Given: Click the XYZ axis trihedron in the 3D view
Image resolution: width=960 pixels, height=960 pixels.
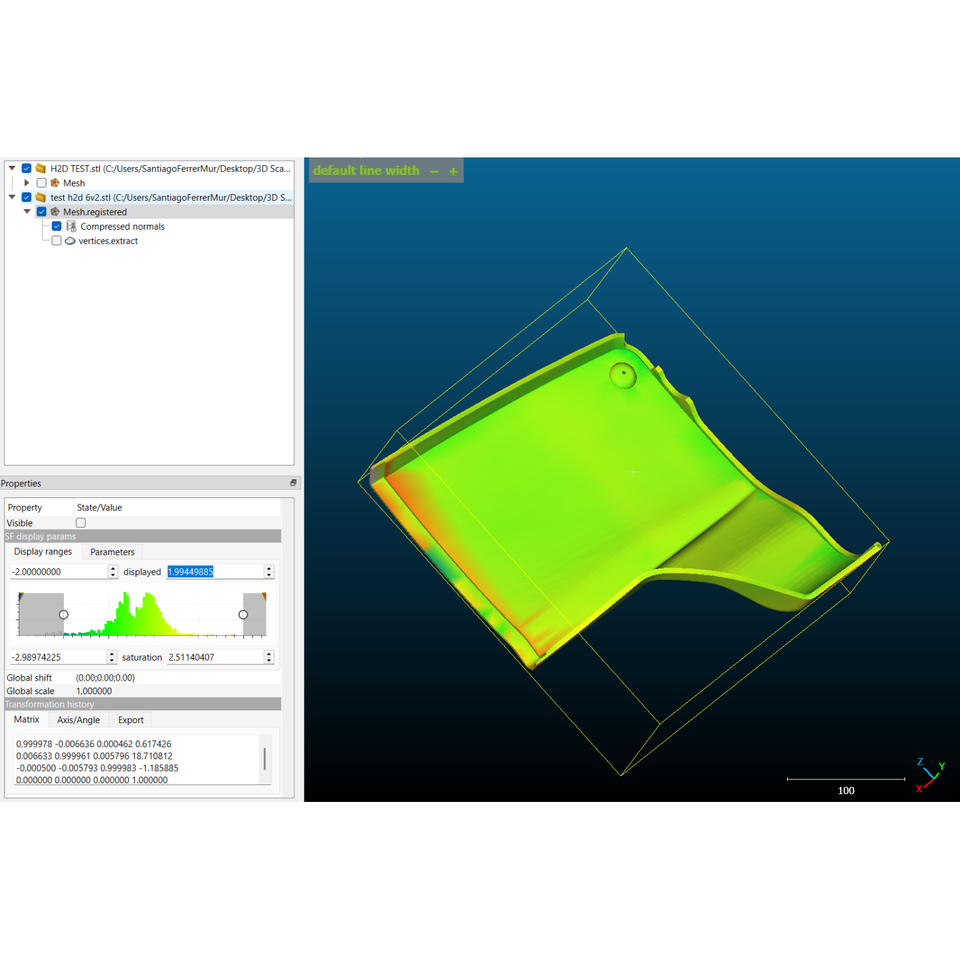Looking at the screenshot, I should (x=930, y=775).
